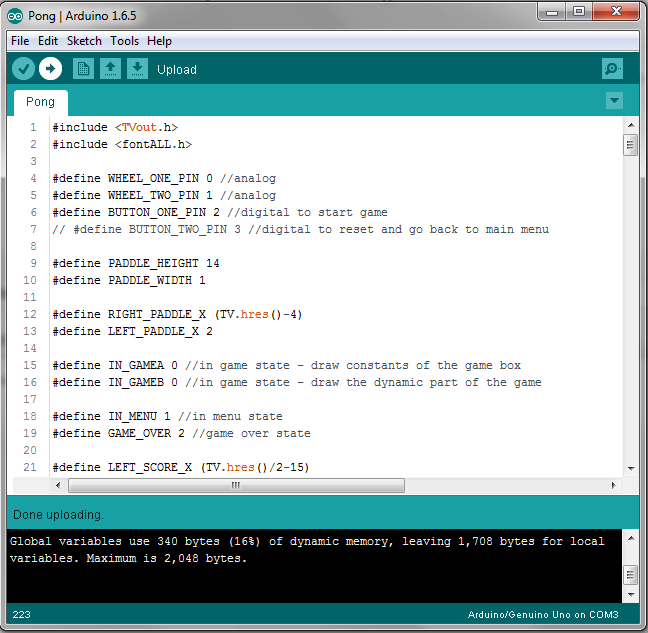
Task: Click line count 223 in status bar
Action: tap(21, 614)
